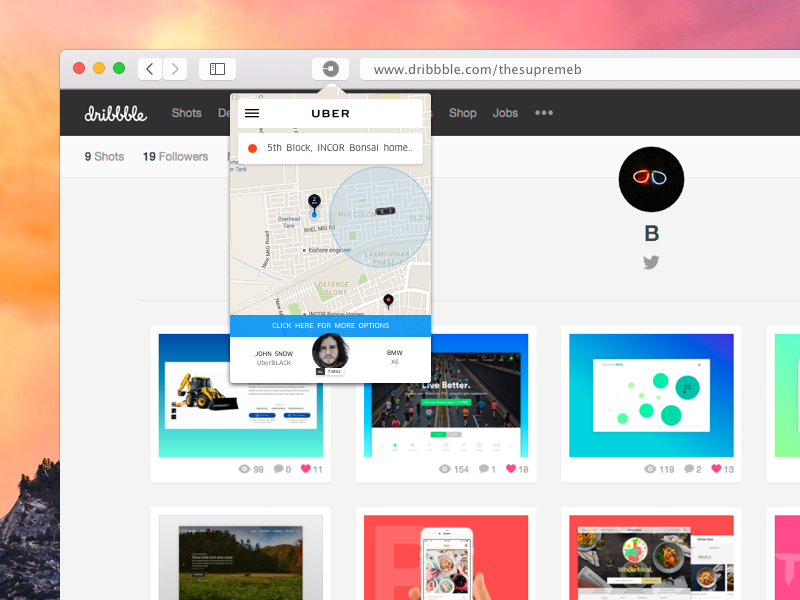Image resolution: width=800 pixels, height=600 pixels.
Task: Click the yellow window minimize button
Action: click(x=99, y=68)
